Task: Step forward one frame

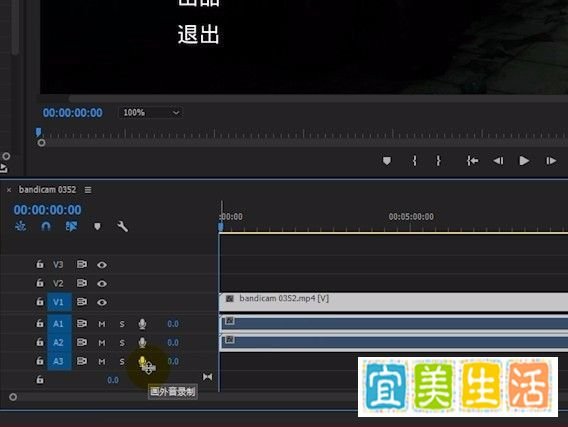Action: coord(551,160)
